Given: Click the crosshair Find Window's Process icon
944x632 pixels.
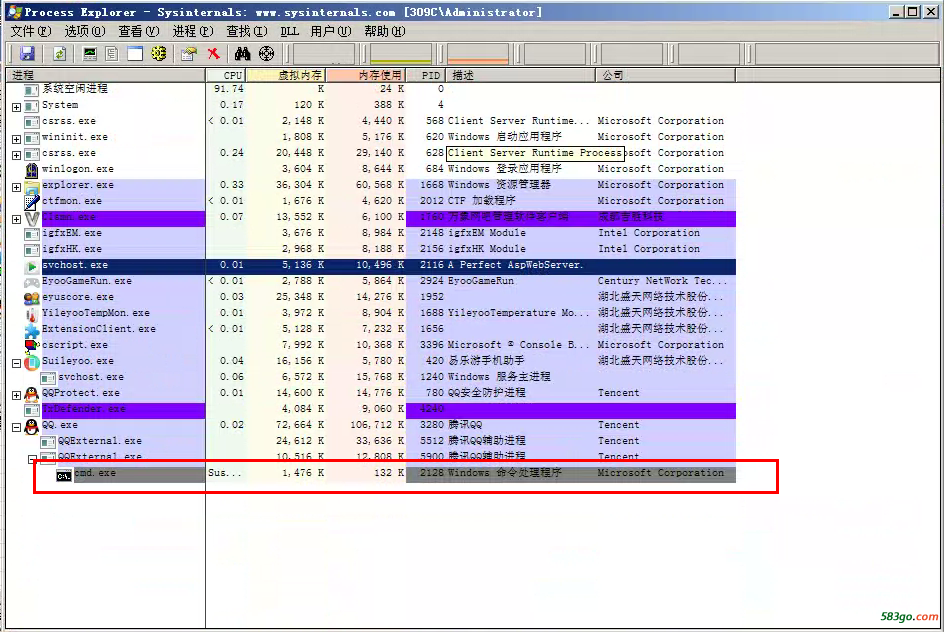Looking at the screenshot, I should [x=266, y=54].
